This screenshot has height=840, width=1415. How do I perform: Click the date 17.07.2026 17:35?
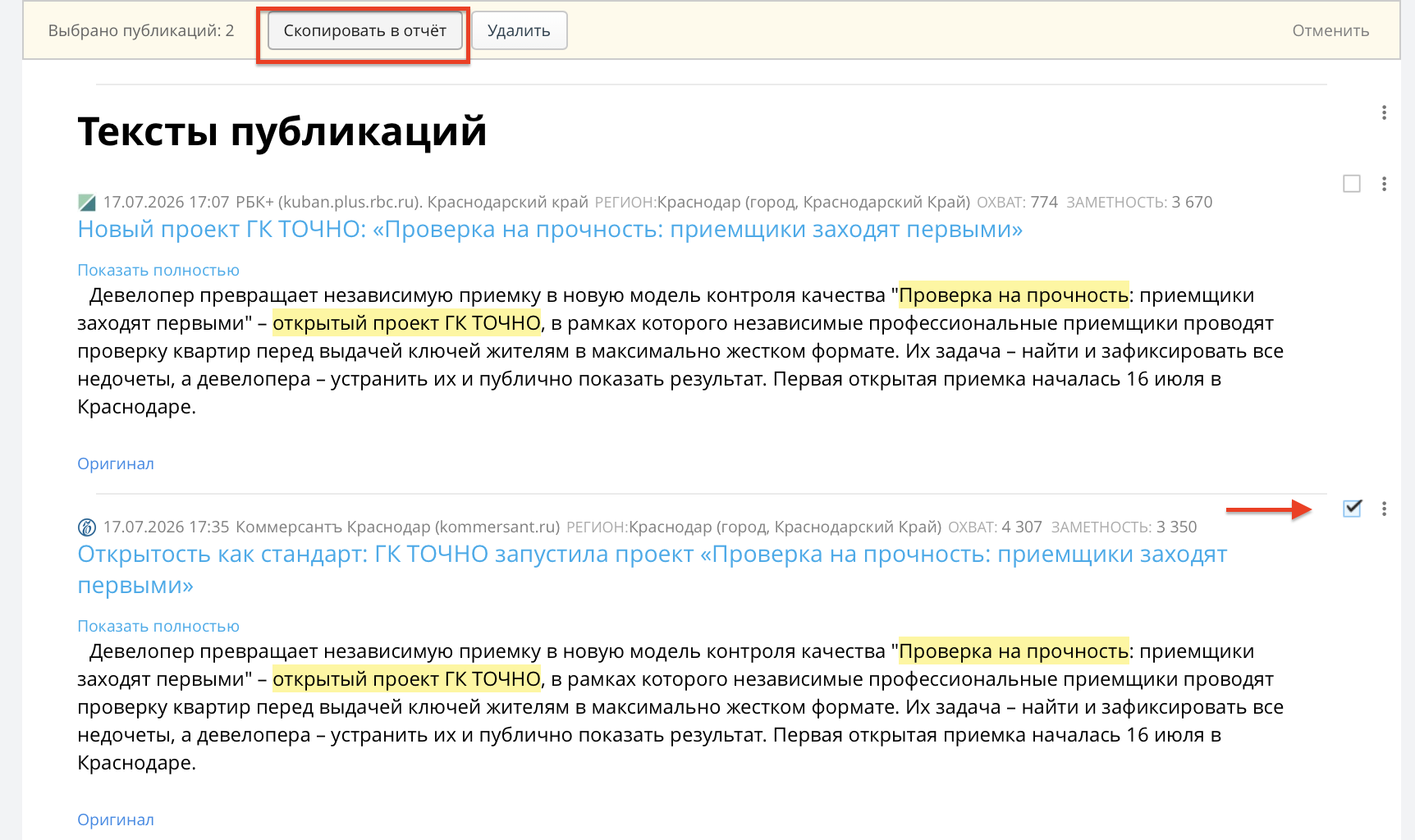pos(166,527)
